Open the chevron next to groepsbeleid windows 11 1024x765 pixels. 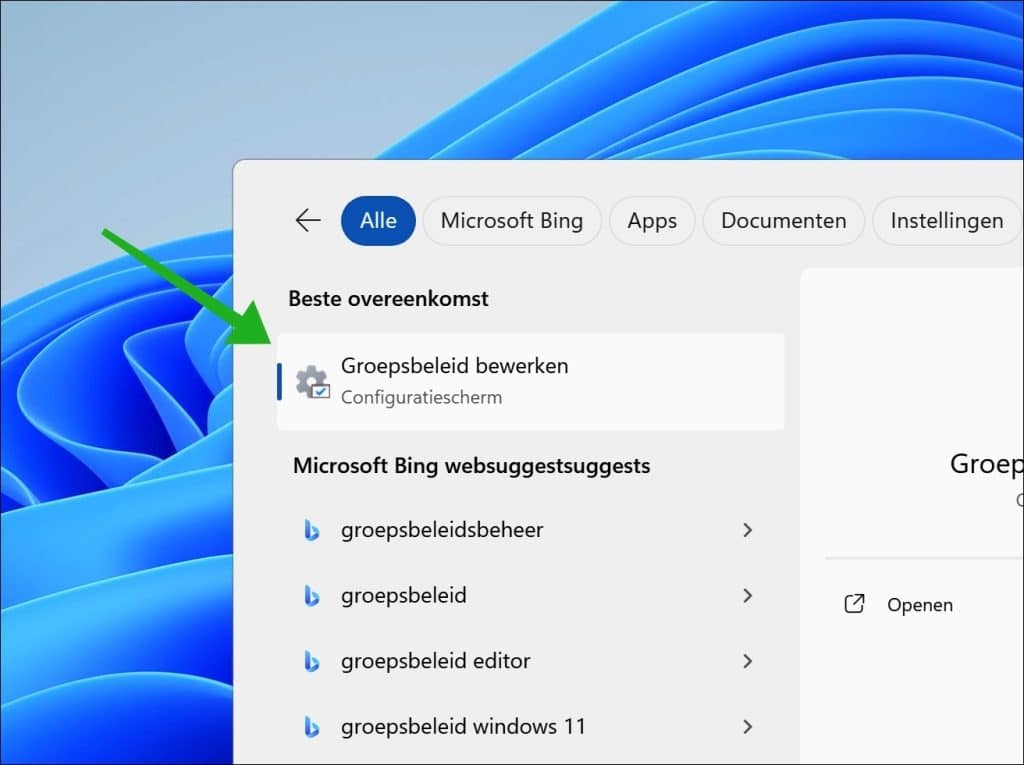coord(748,726)
